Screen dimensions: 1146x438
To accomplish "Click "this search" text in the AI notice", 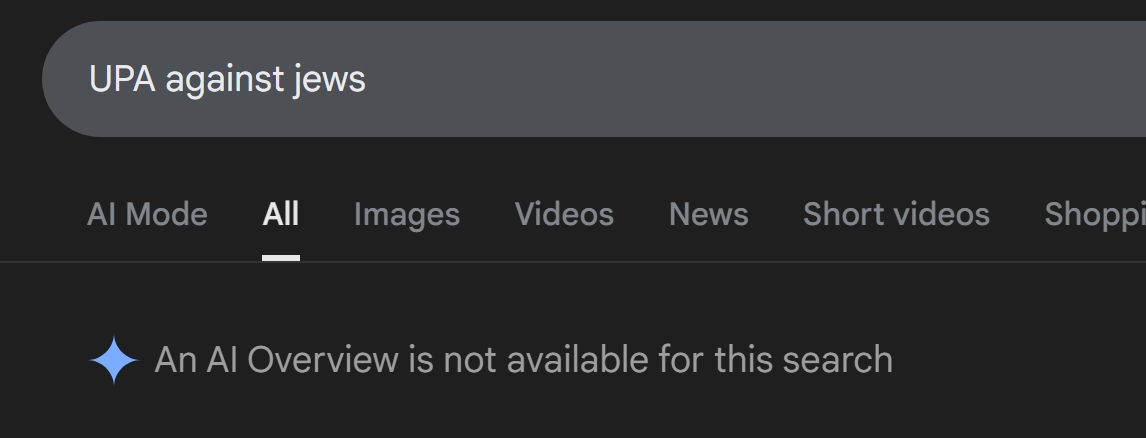I will (803, 360).
